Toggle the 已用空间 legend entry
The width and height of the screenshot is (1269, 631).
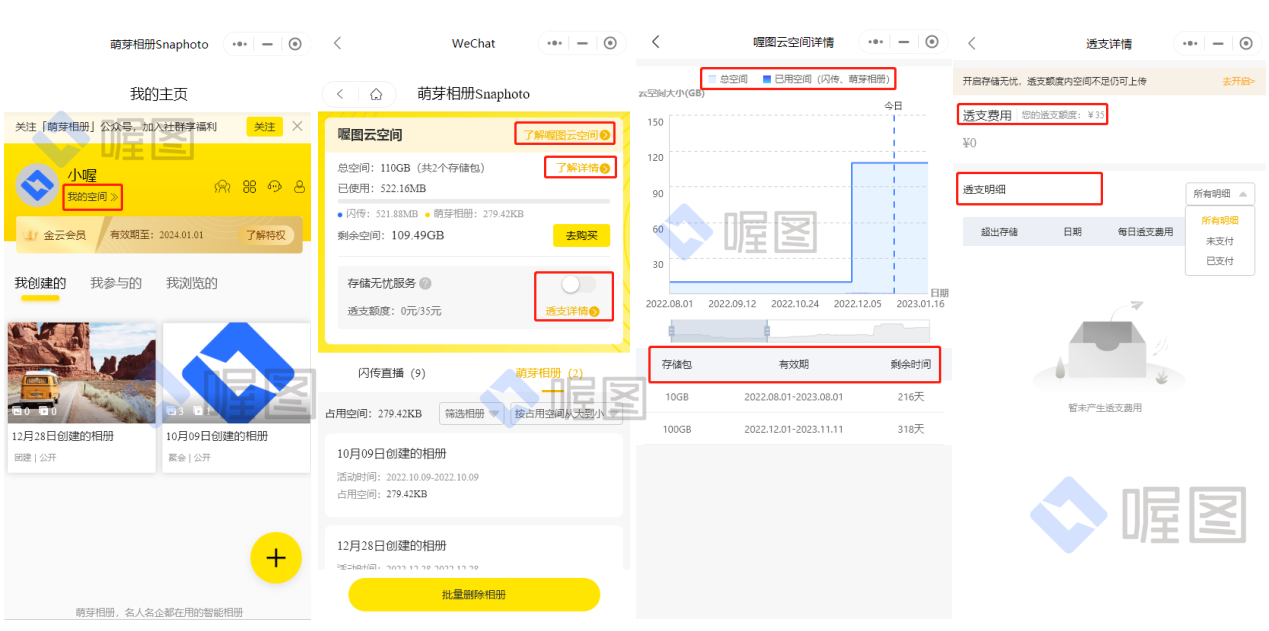point(825,78)
